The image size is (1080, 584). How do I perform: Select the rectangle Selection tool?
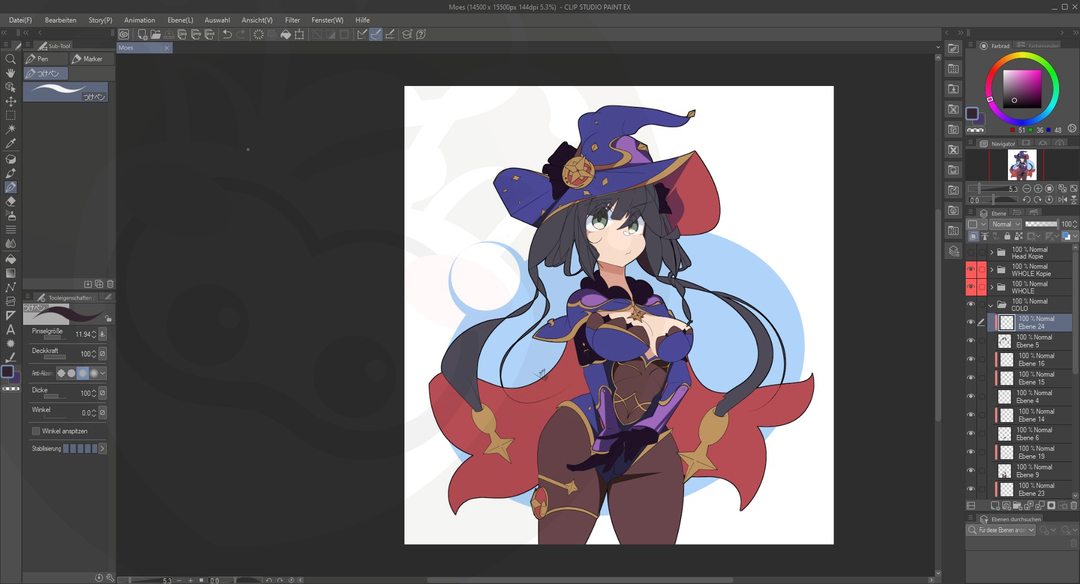(10, 116)
